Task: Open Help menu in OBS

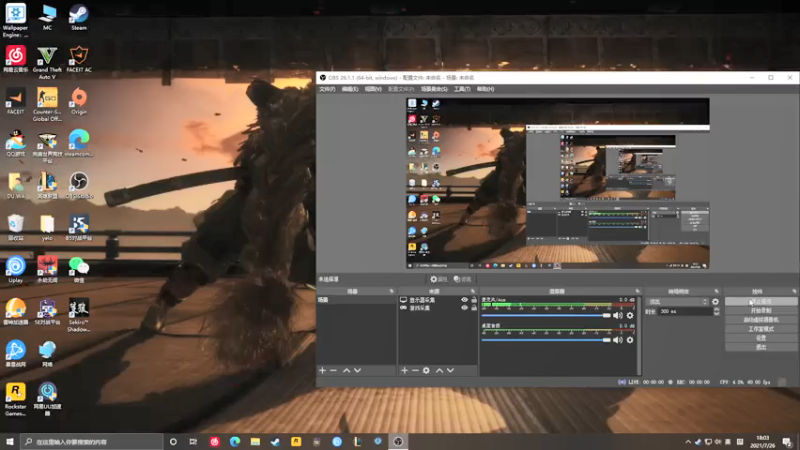Action: click(485, 89)
